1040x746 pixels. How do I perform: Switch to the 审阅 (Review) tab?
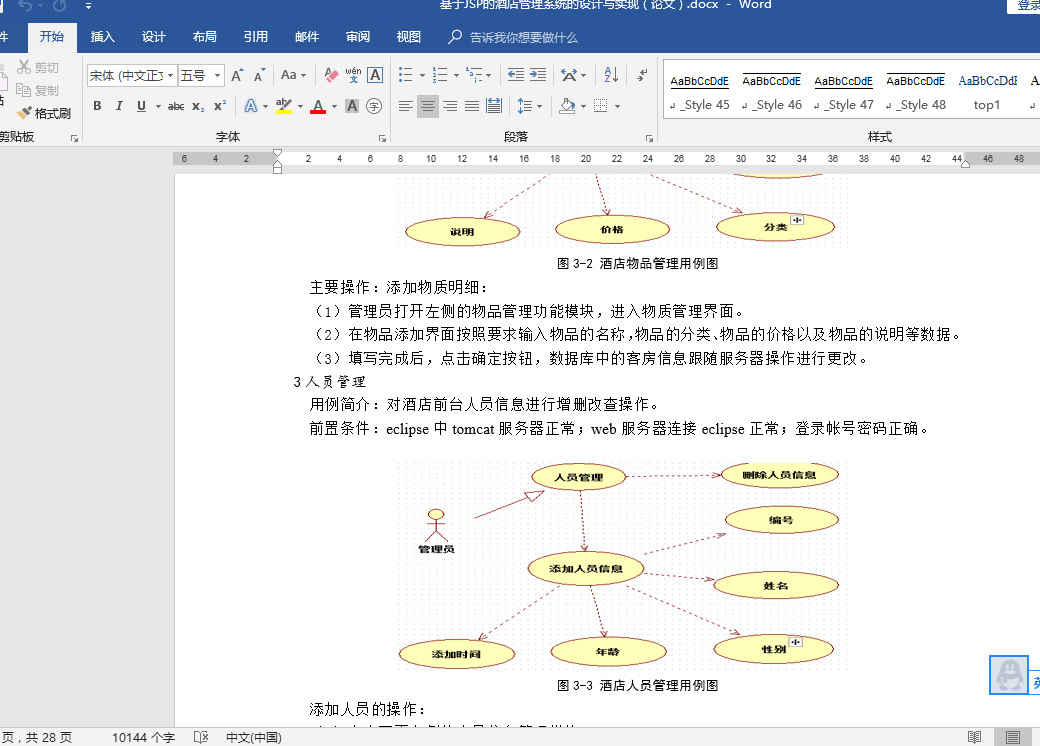coord(358,37)
